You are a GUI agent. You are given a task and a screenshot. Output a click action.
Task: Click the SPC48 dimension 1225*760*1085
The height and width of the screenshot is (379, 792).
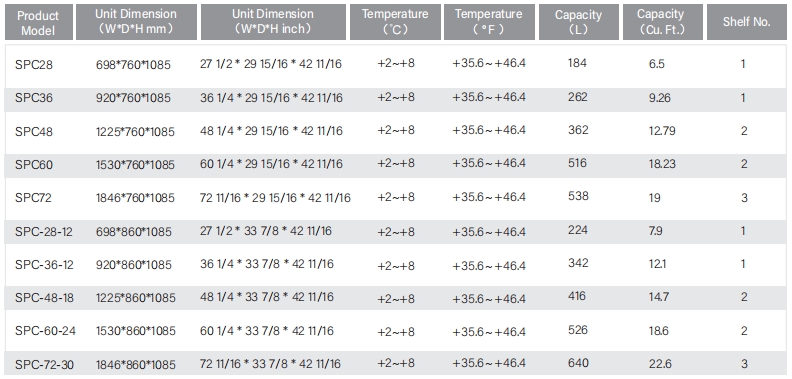pos(135,132)
